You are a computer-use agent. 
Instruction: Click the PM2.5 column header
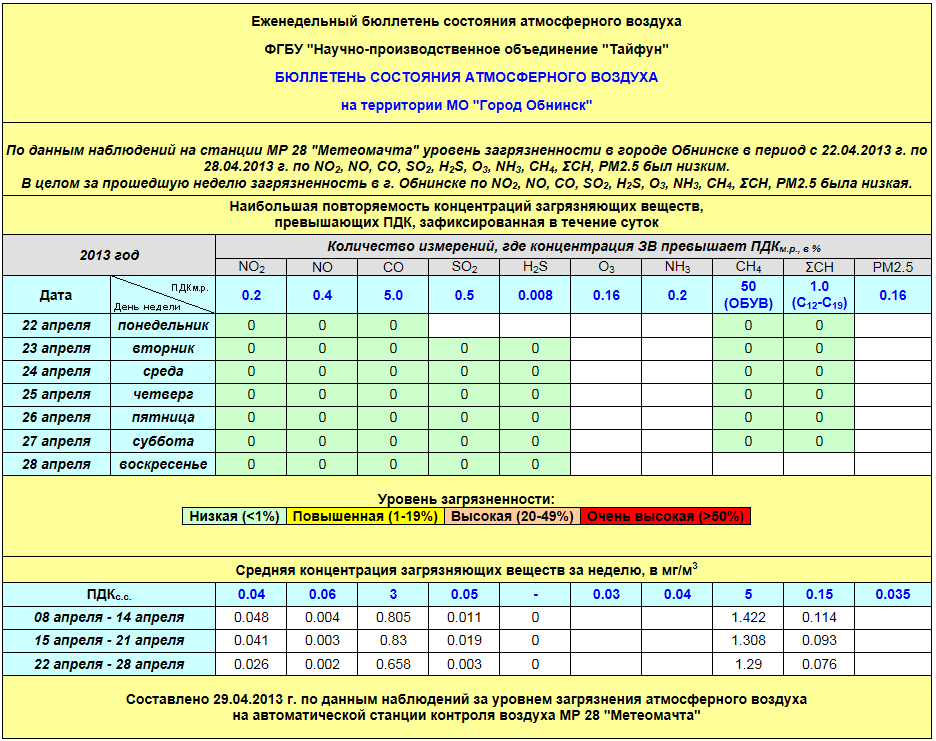(893, 267)
